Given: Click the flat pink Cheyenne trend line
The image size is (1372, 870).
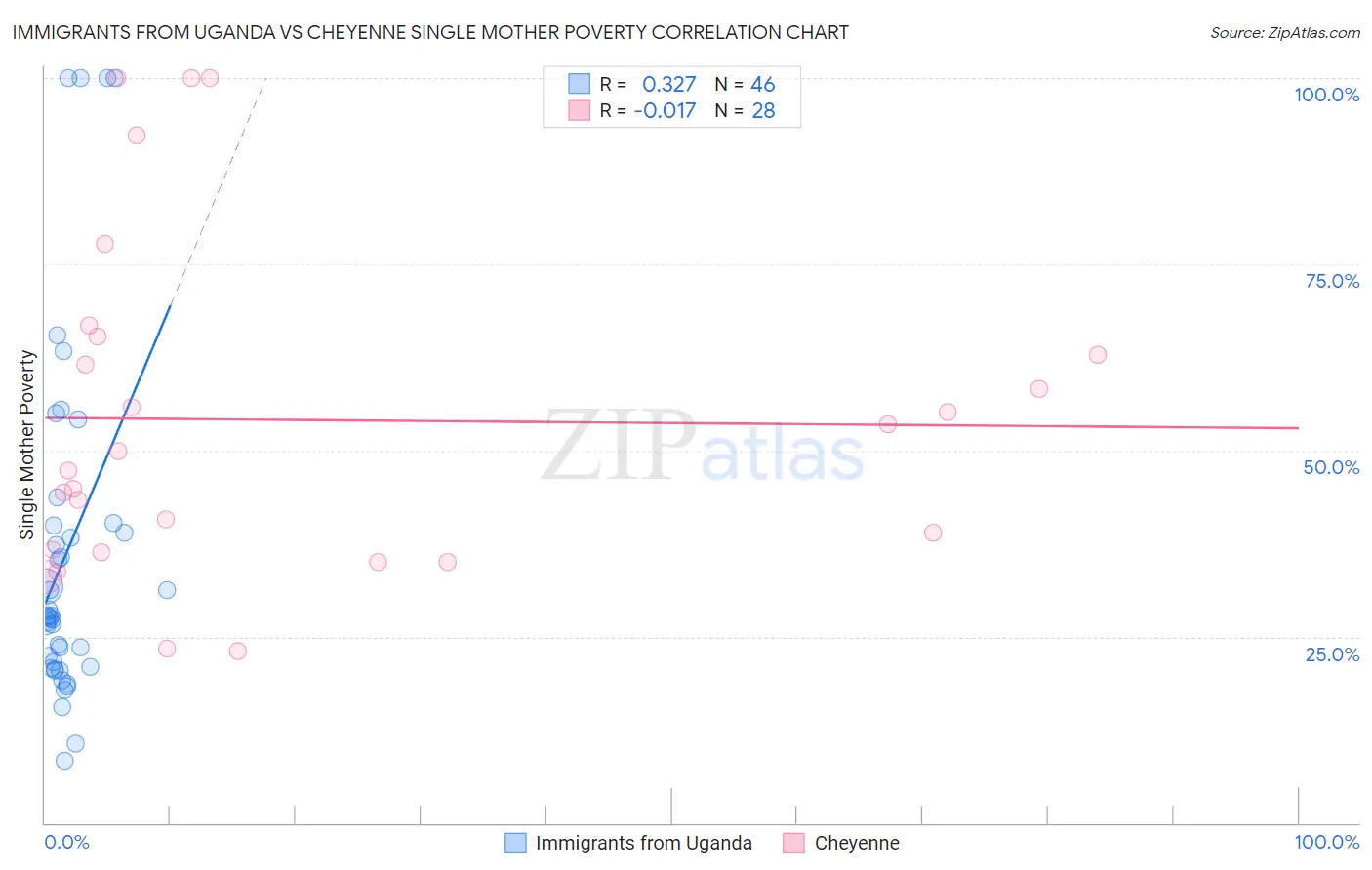Looking at the screenshot, I should (x=683, y=423).
